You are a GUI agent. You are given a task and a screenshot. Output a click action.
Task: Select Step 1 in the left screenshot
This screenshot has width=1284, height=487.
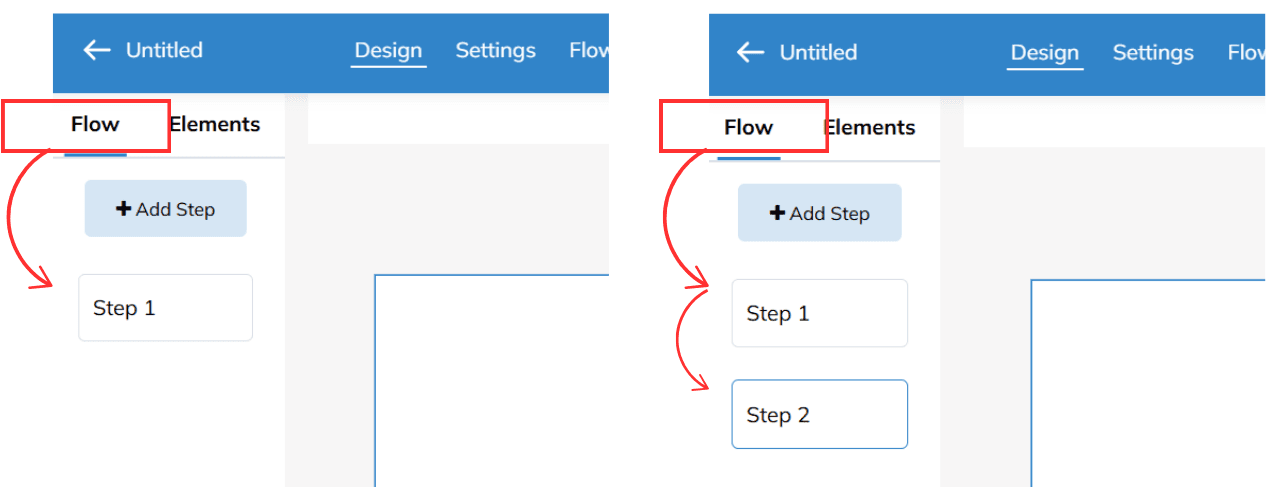point(165,308)
